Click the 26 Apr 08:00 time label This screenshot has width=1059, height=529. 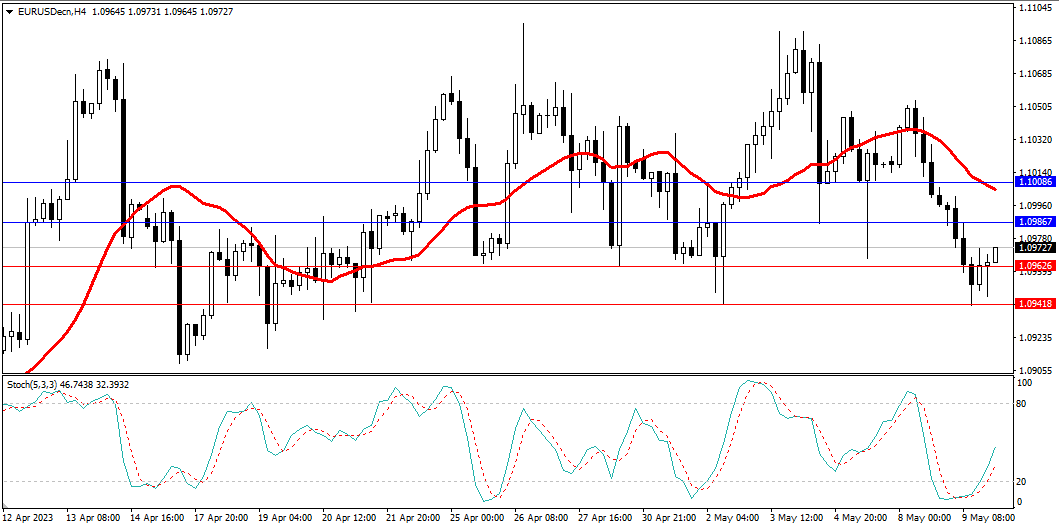(x=542, y=518)
